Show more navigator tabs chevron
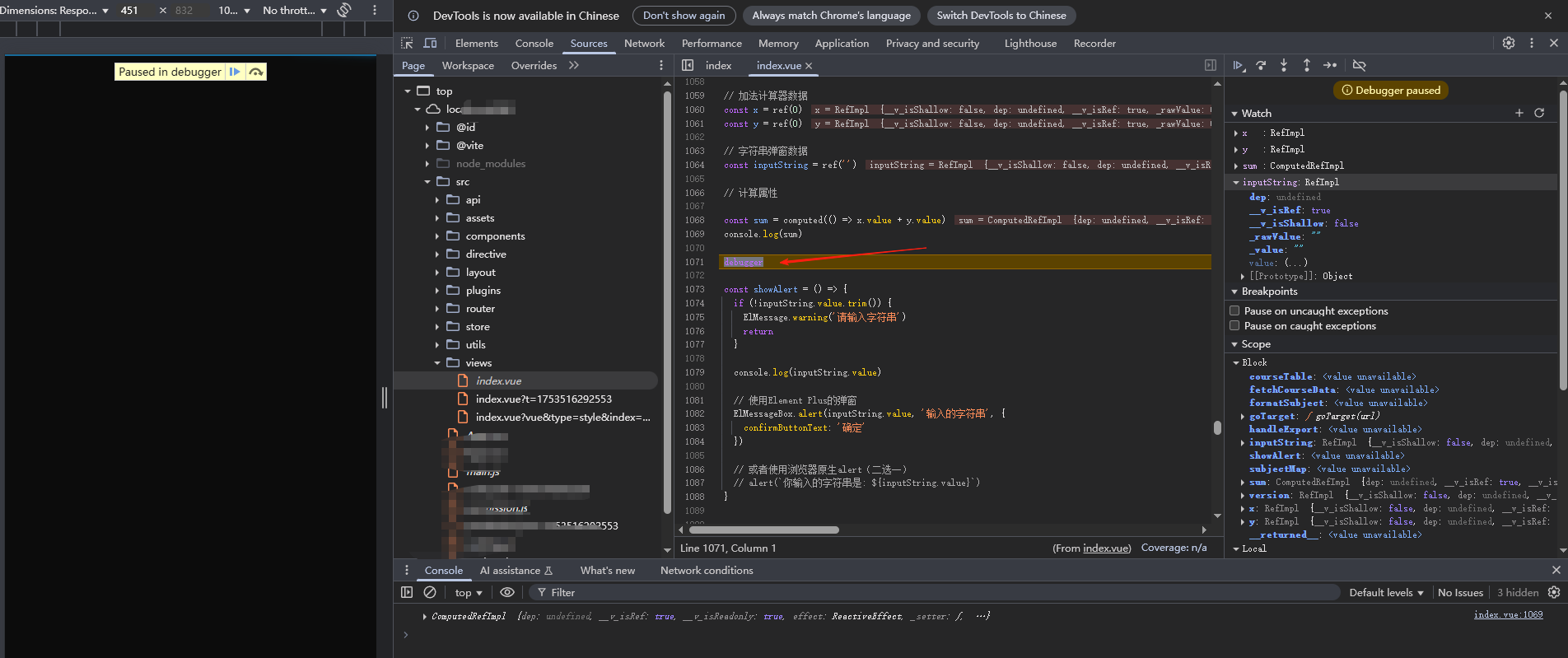The width and height of the screenshot is (1568, 658). coord(574,65)
